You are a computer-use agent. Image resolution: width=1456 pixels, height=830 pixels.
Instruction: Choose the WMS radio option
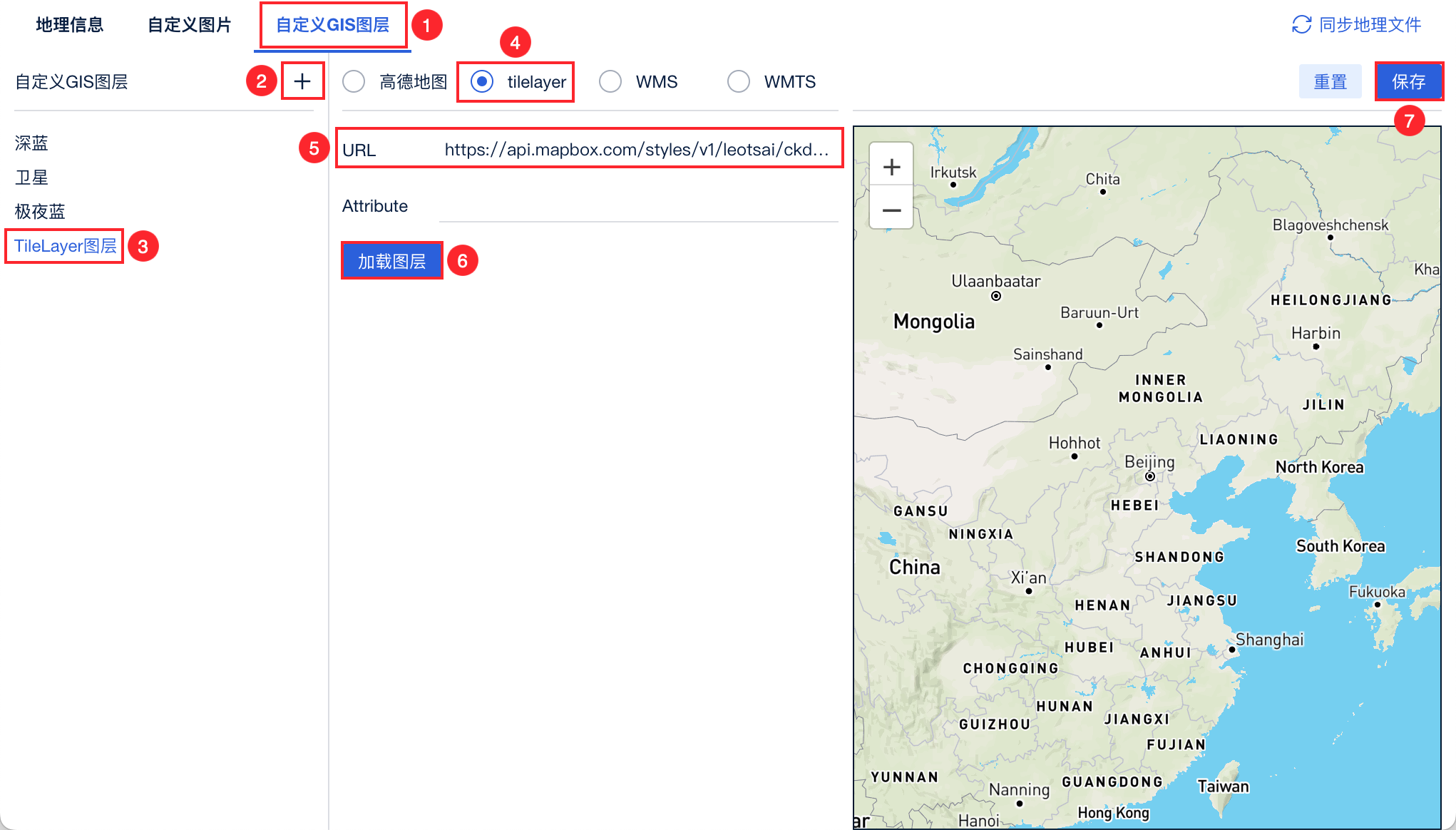(x=610, y=81)
